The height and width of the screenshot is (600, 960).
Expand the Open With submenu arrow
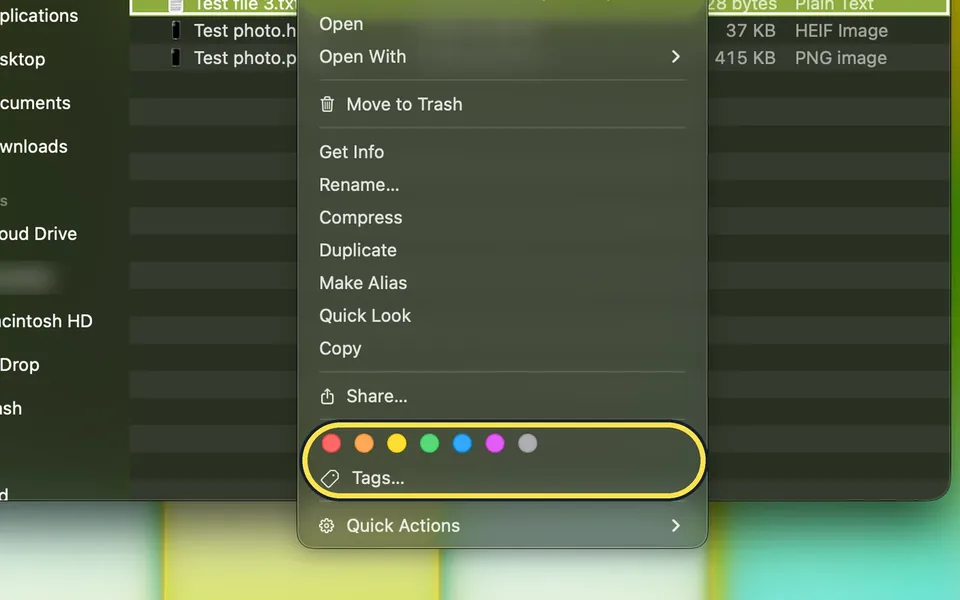point(675,57)
